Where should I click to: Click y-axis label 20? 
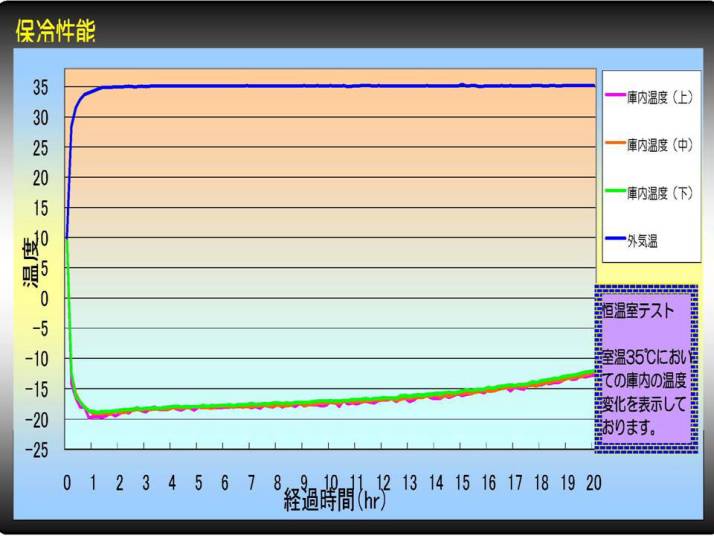40,179
